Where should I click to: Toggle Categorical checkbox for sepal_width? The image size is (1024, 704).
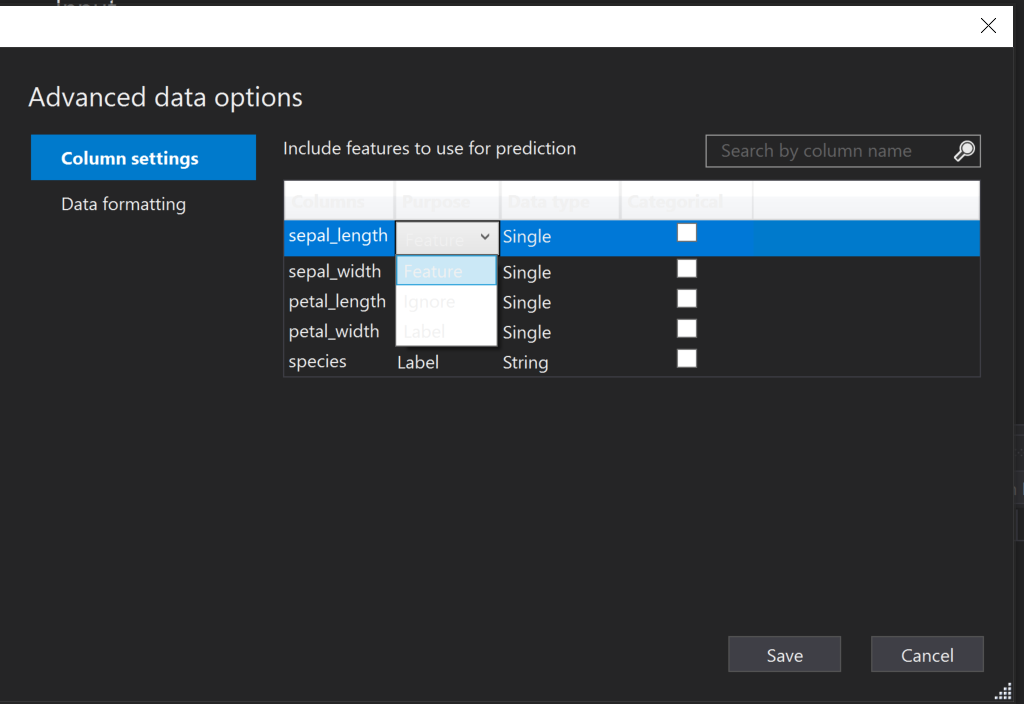click(x=686, y=268)
